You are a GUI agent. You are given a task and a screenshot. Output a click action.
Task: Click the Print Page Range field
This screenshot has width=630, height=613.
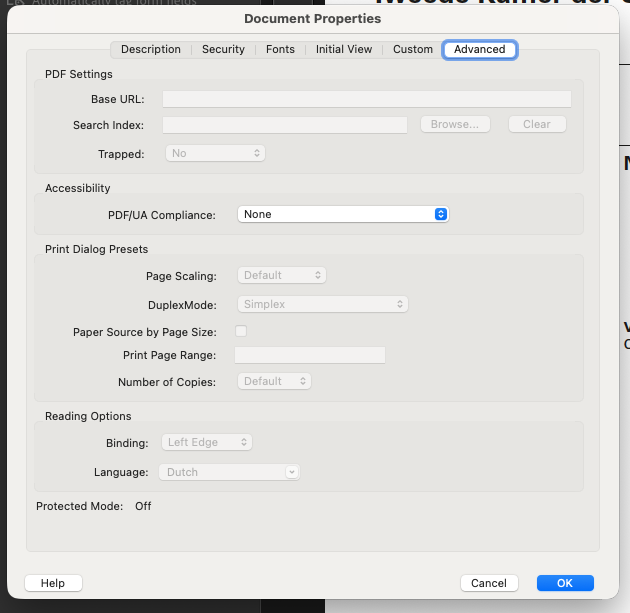point(310,356)
